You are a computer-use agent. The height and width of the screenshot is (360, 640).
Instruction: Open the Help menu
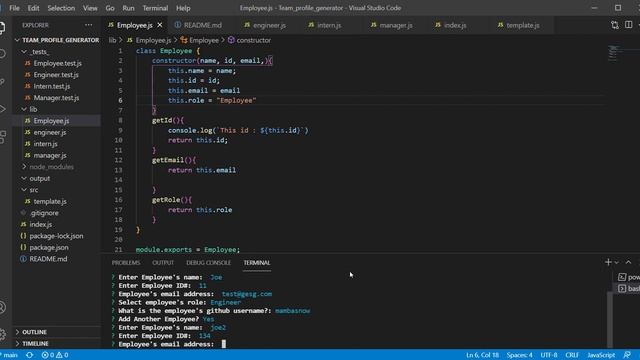(183, 8)
